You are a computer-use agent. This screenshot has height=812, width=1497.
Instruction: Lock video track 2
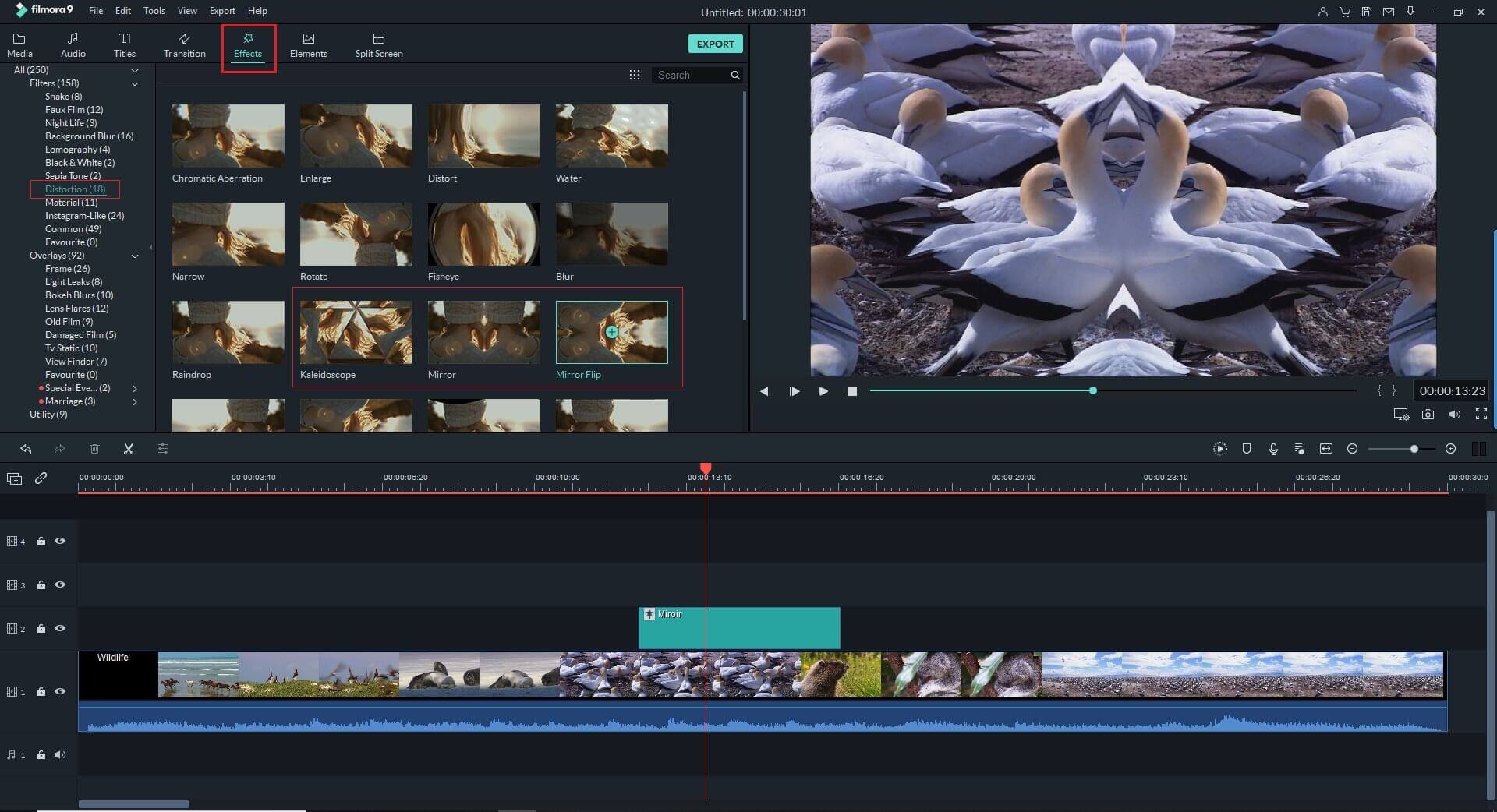[x=41, y=628]
